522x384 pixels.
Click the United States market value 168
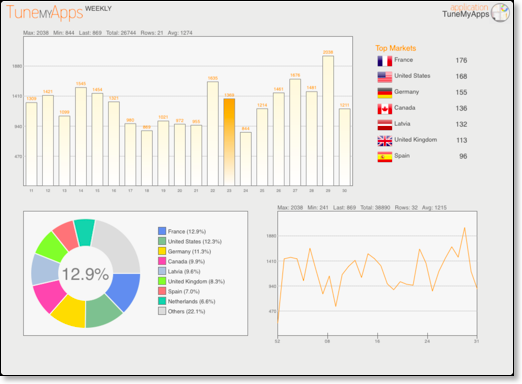[x=461, y=76]
